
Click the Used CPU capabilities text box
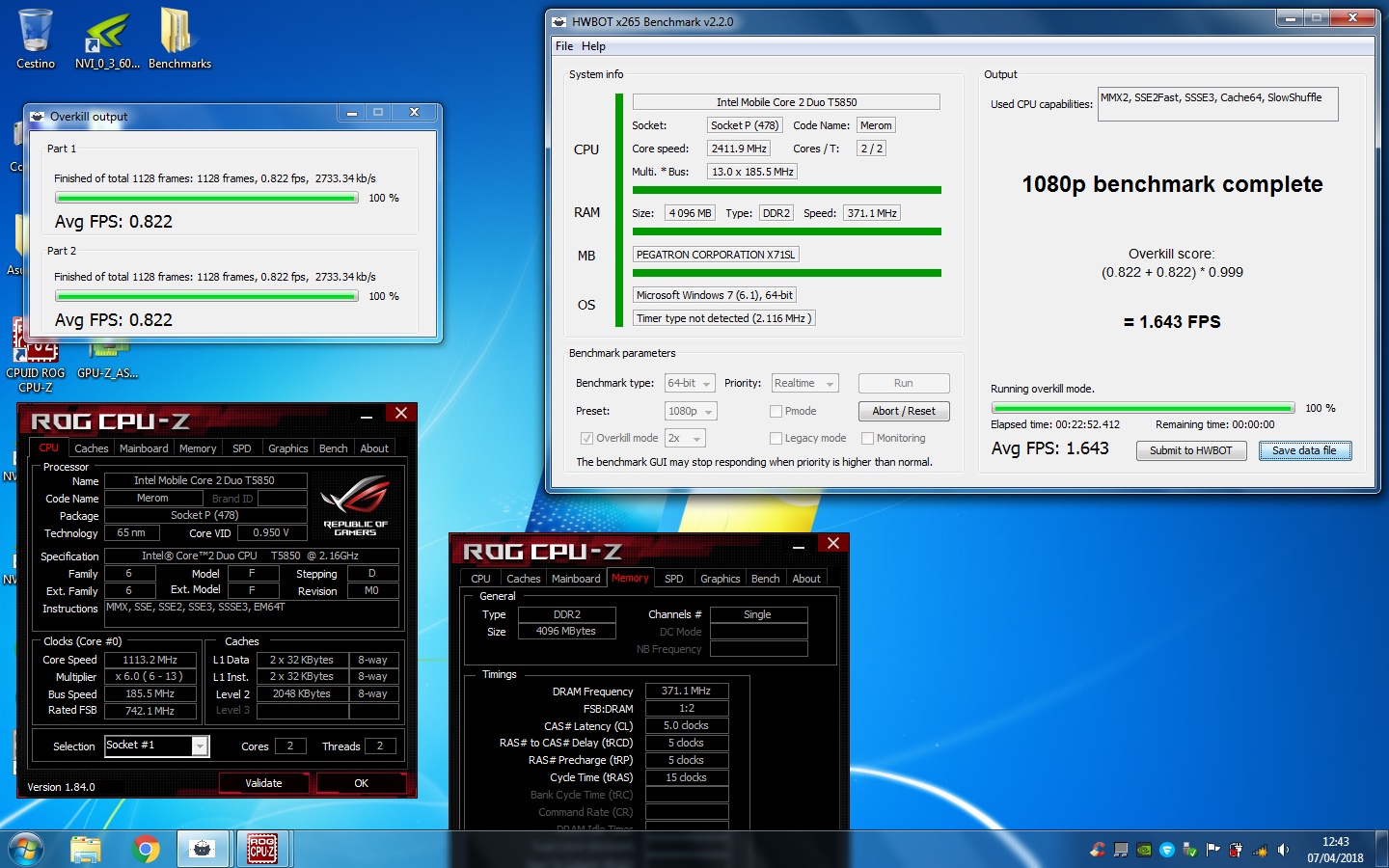(1217, 104)
